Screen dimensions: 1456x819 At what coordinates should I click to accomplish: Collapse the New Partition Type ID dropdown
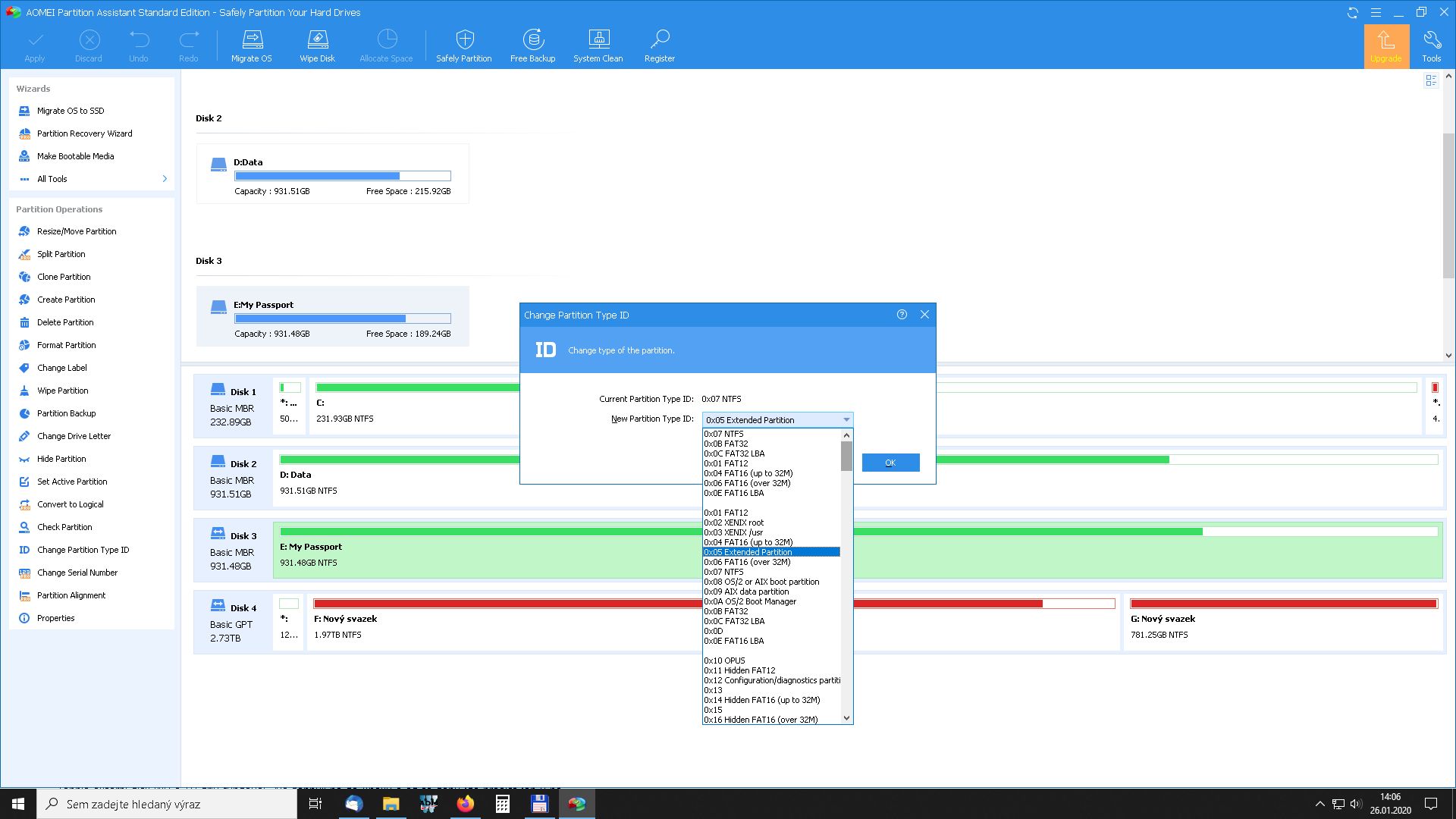pyautogui.click(x=846, y=419)
